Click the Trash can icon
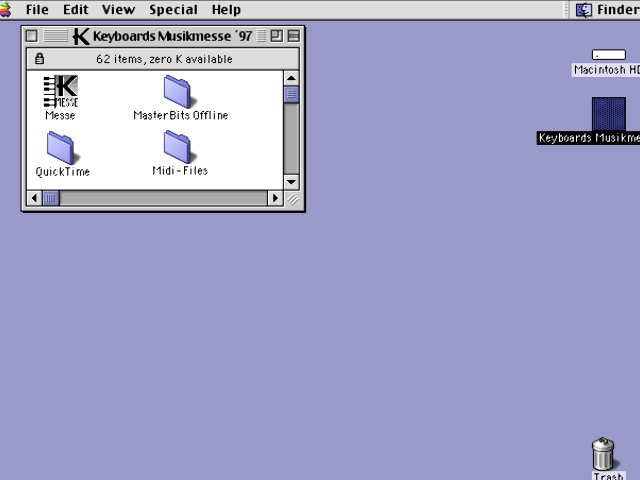Viewport: 640px width, 480px height. click(x=603, y=454)
